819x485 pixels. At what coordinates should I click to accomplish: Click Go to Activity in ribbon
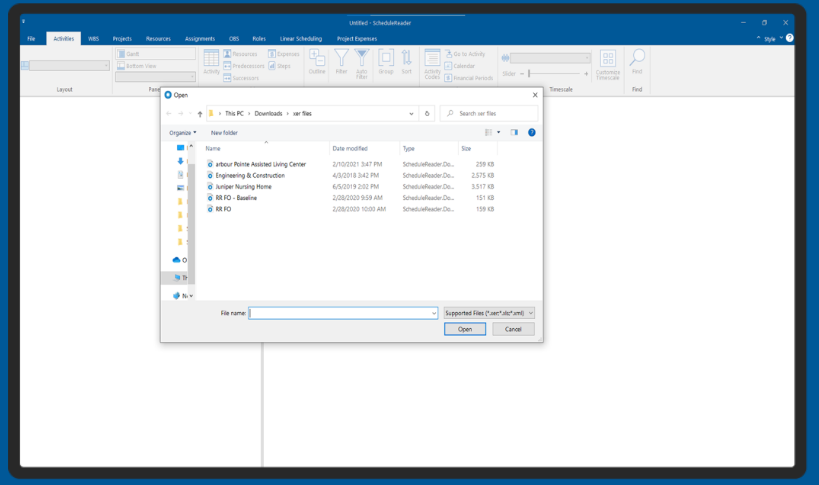pos(465,54)
